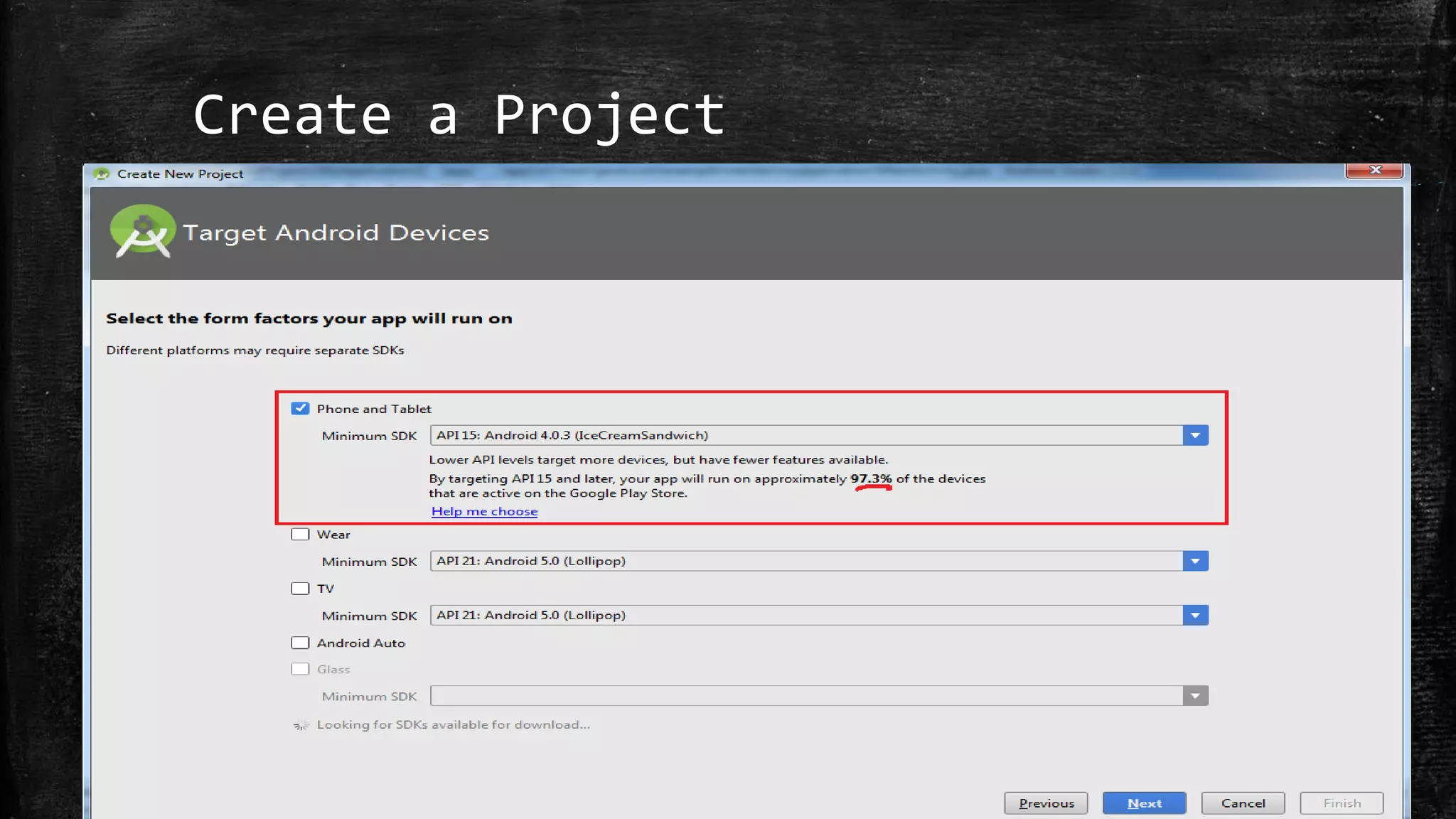Image resolution: width=1456 pixels, height=819 pixels.
Task: Go back with the Previous button
Action: (1046, 803)
